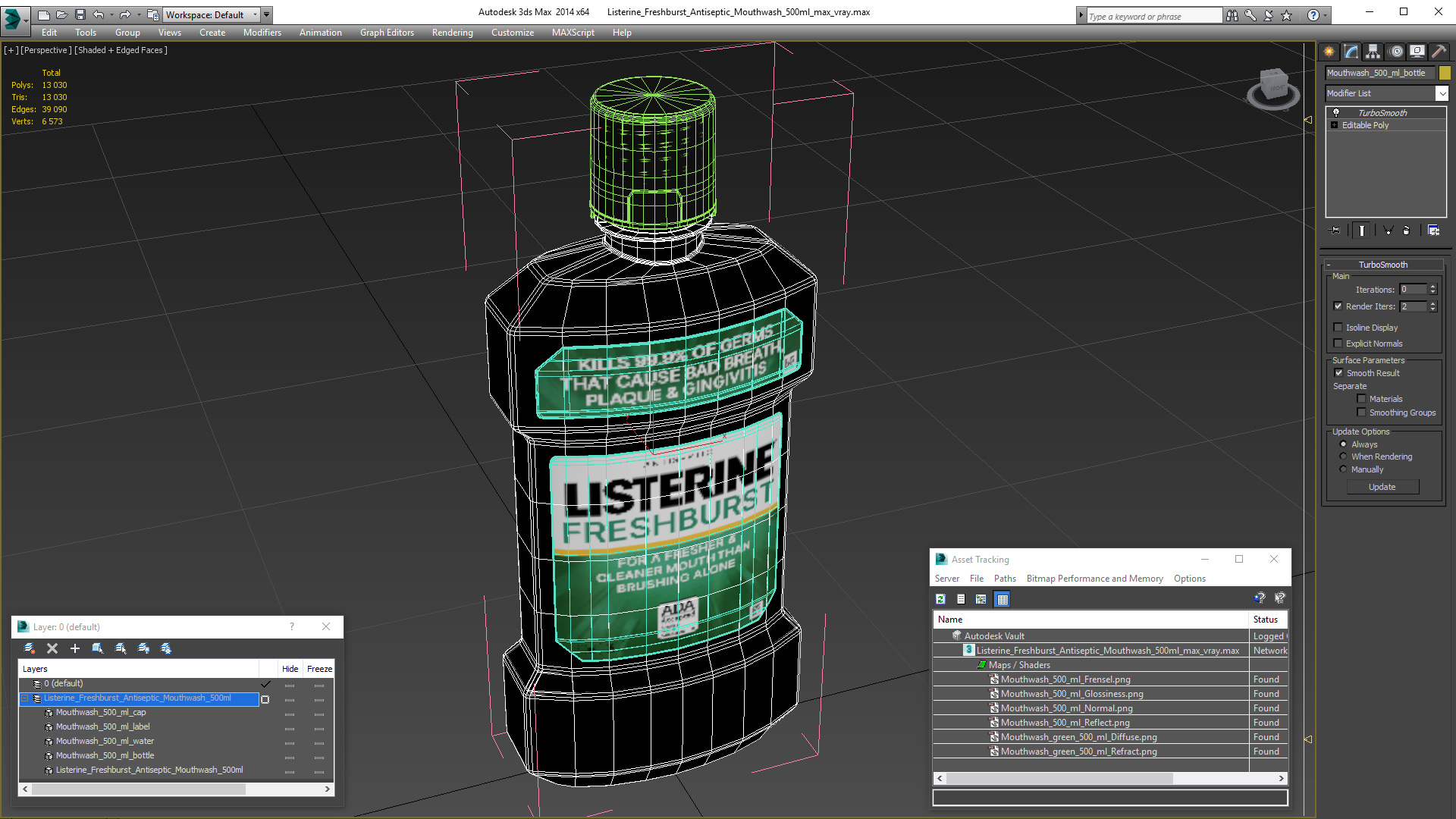Screen dimensions: 1456x819
Task: Open the Modifiers menu
Action: click(262, 33)
